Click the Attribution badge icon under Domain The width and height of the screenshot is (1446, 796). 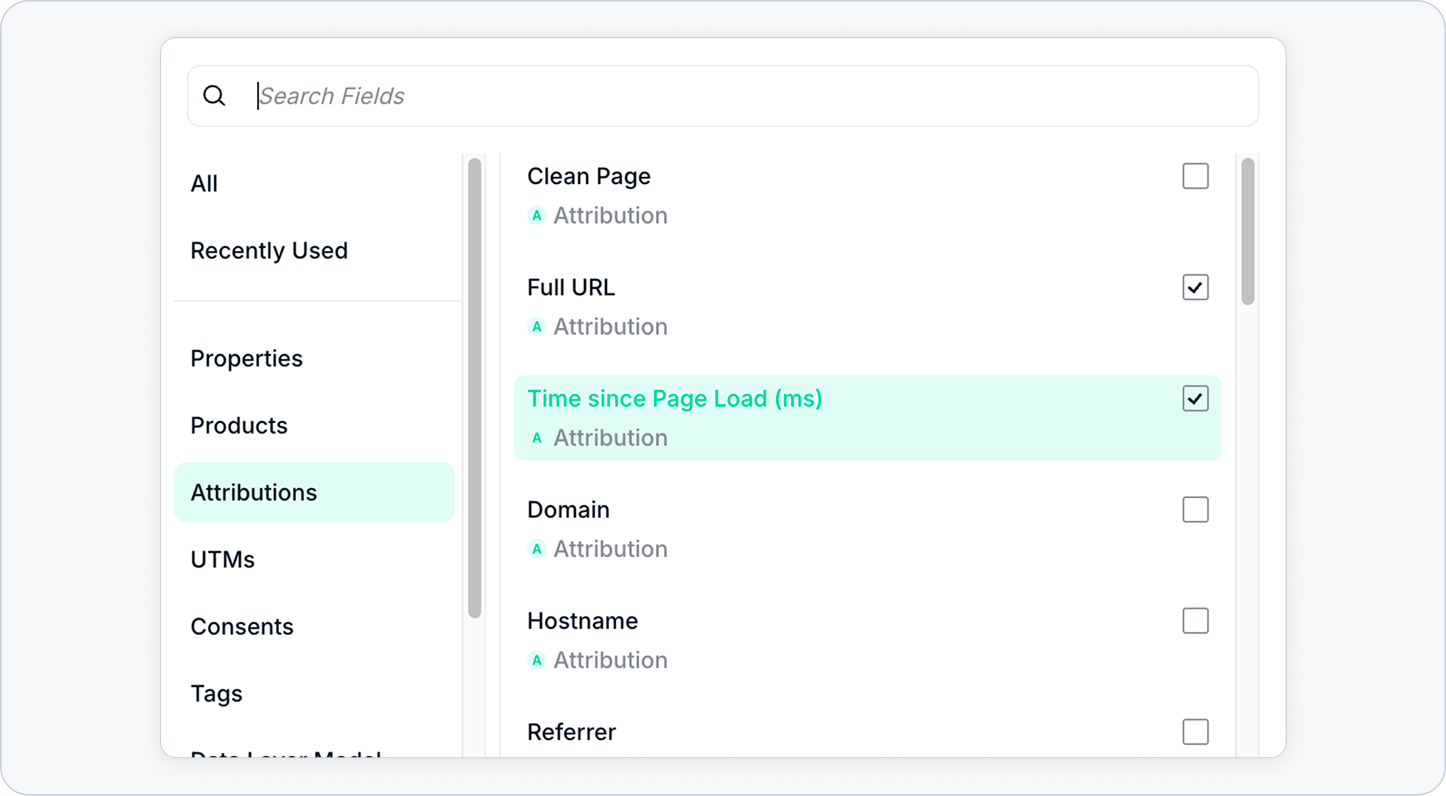(537, 549)
